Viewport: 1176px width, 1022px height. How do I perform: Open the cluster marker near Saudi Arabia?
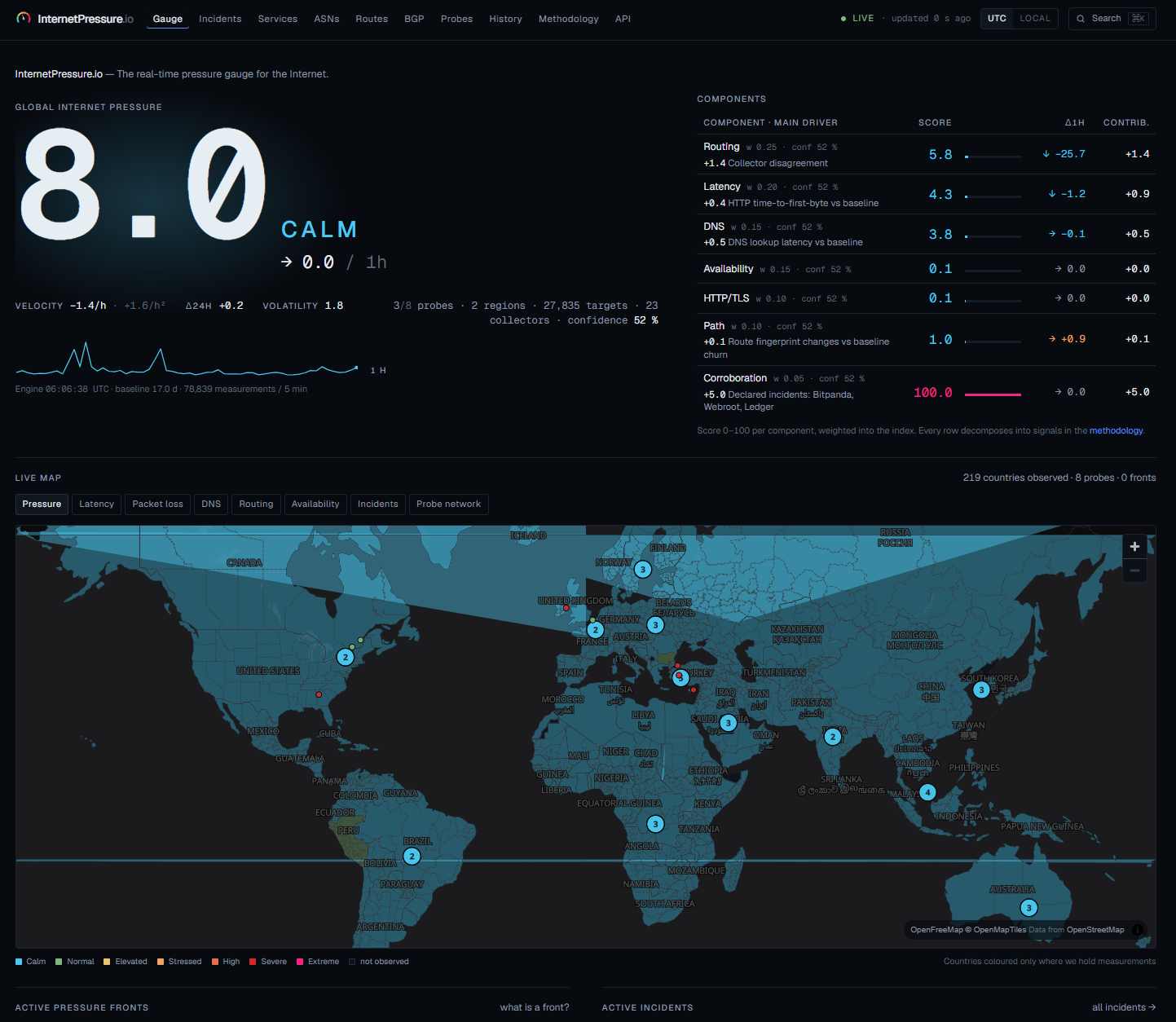click(729, 723)
